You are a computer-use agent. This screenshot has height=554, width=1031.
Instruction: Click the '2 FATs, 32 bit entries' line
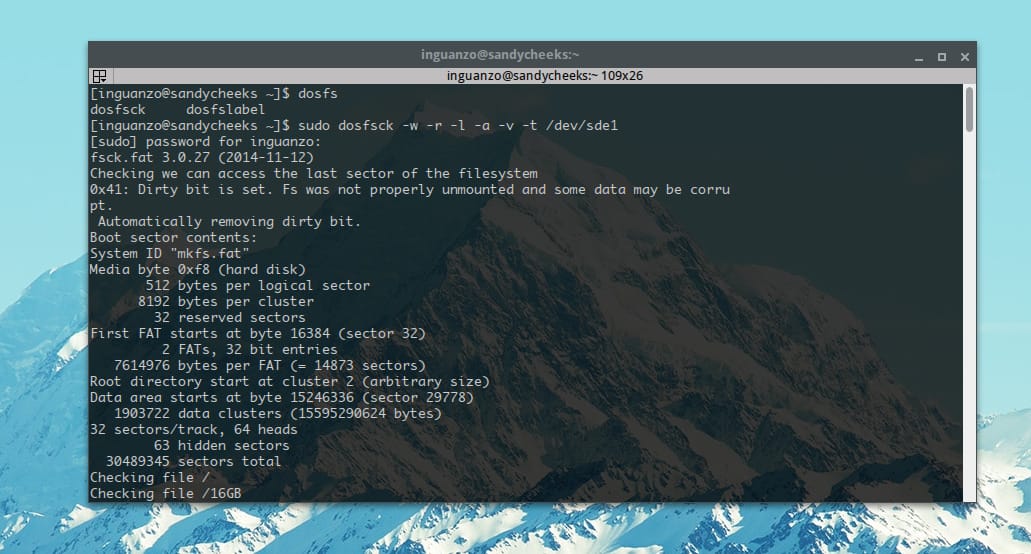(249, 350)
